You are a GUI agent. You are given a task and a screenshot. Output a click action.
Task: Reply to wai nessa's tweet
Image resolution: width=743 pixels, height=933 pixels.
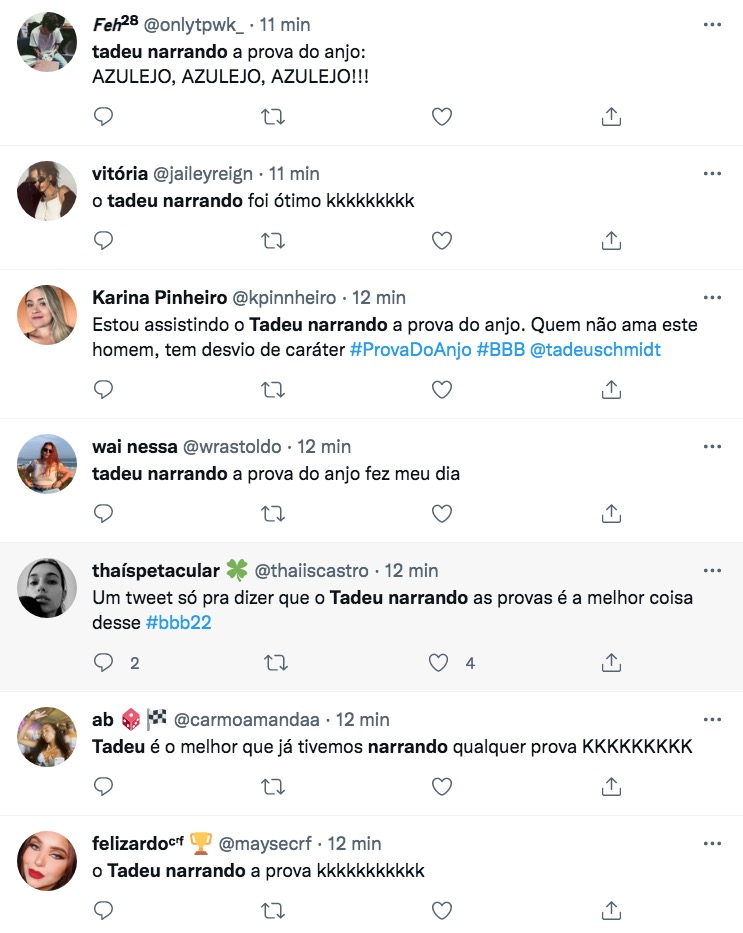pos(103,513)
